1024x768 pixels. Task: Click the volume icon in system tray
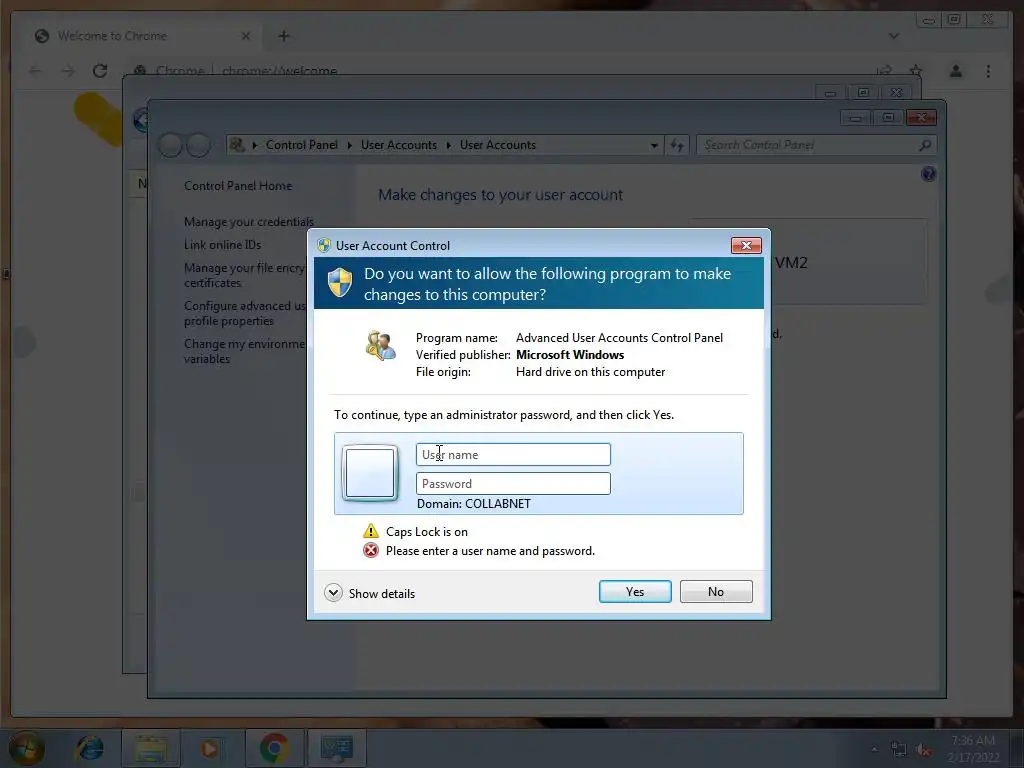click(x=923, y=750)
